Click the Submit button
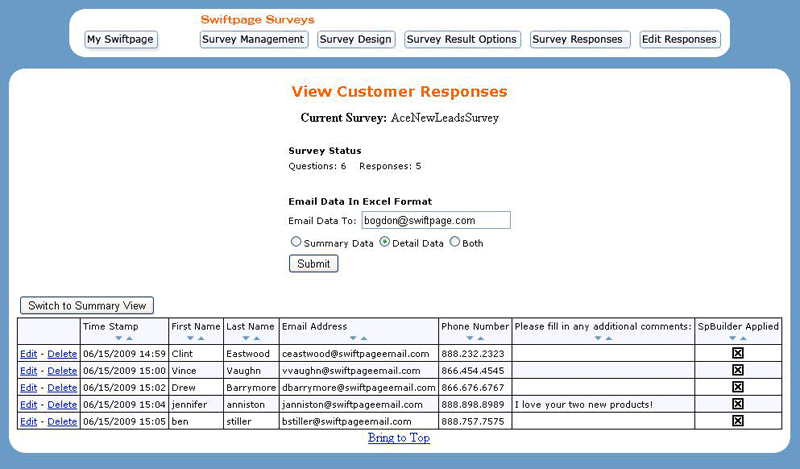This screenshot has width=800, height=469. click(313, 264)
